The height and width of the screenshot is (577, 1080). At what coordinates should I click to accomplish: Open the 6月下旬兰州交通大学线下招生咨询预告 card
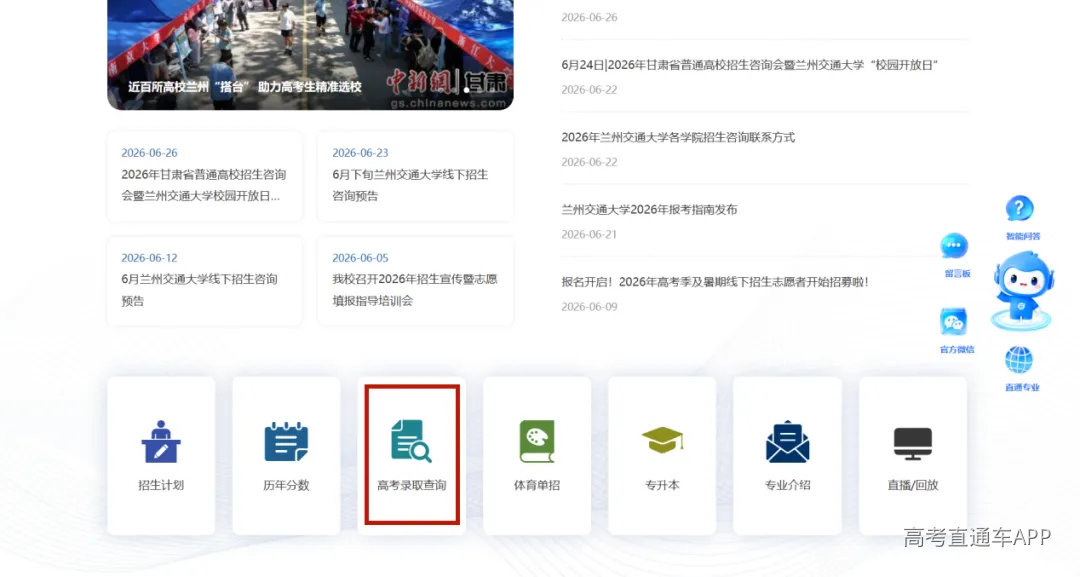point(415,177)
